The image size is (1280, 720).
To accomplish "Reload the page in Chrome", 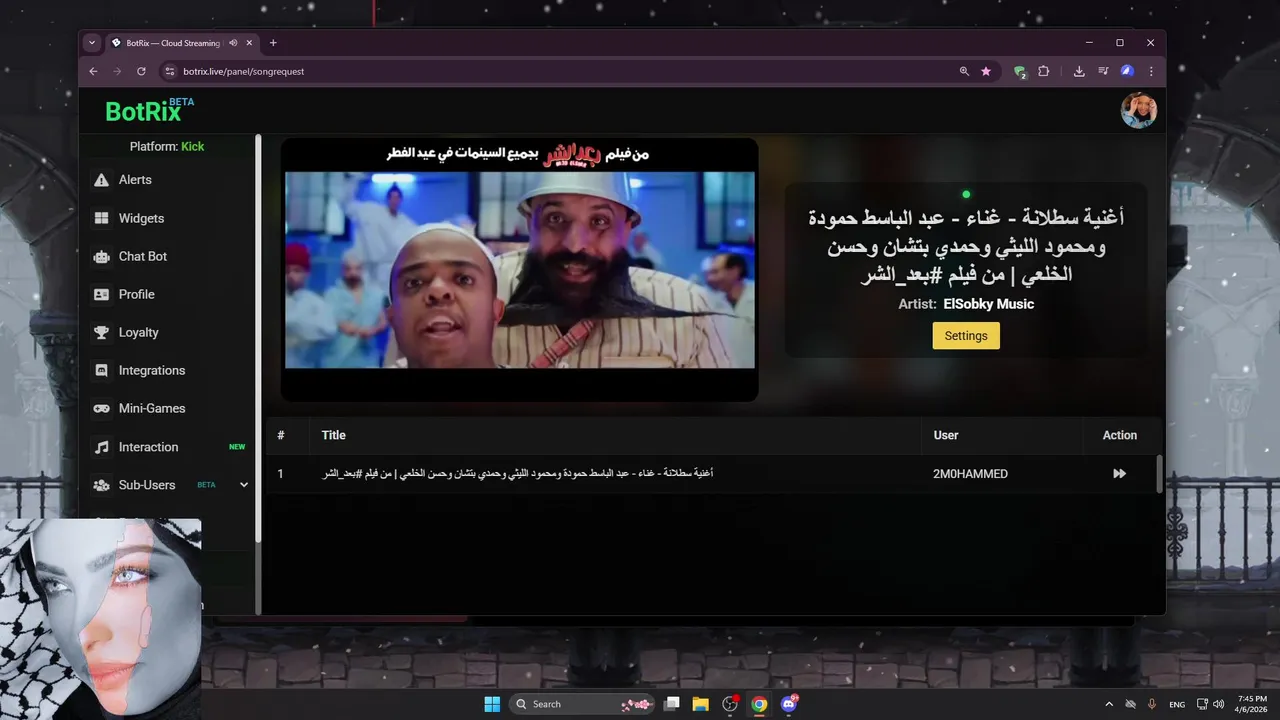I will tap(141, 71).
